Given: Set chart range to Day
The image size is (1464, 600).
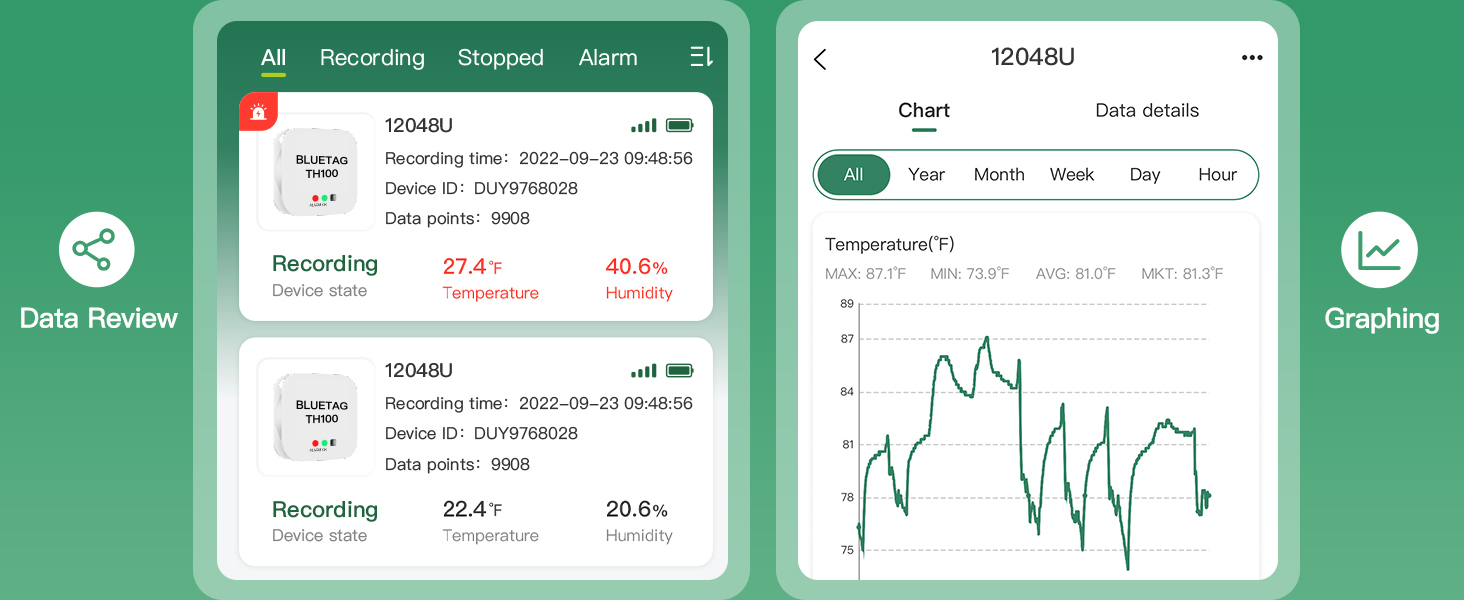Looking at the screenshot, I should 1145,175.
